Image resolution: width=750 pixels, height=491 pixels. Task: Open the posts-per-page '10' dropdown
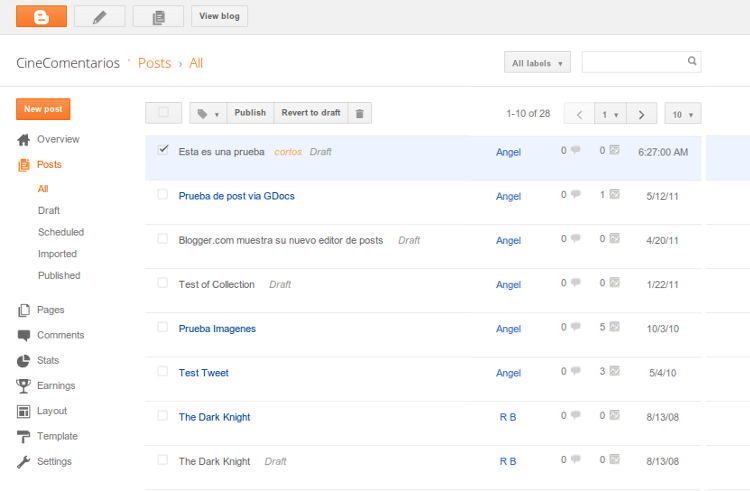(682, 114)
